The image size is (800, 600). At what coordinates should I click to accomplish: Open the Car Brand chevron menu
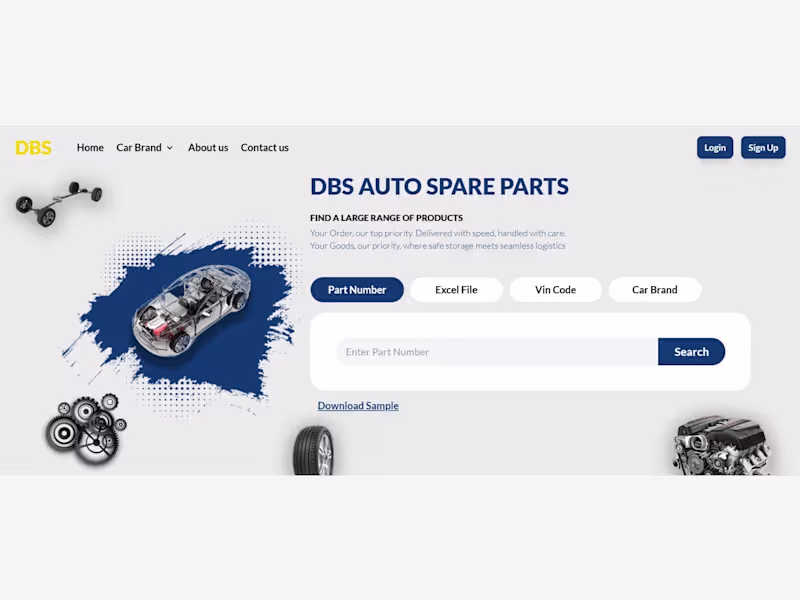170,147
